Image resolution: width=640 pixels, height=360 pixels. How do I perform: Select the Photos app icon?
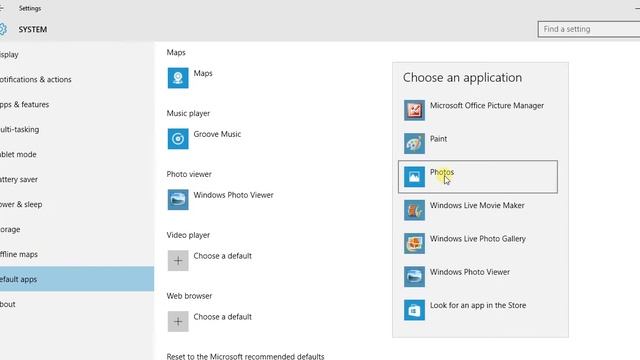point(414,177)
